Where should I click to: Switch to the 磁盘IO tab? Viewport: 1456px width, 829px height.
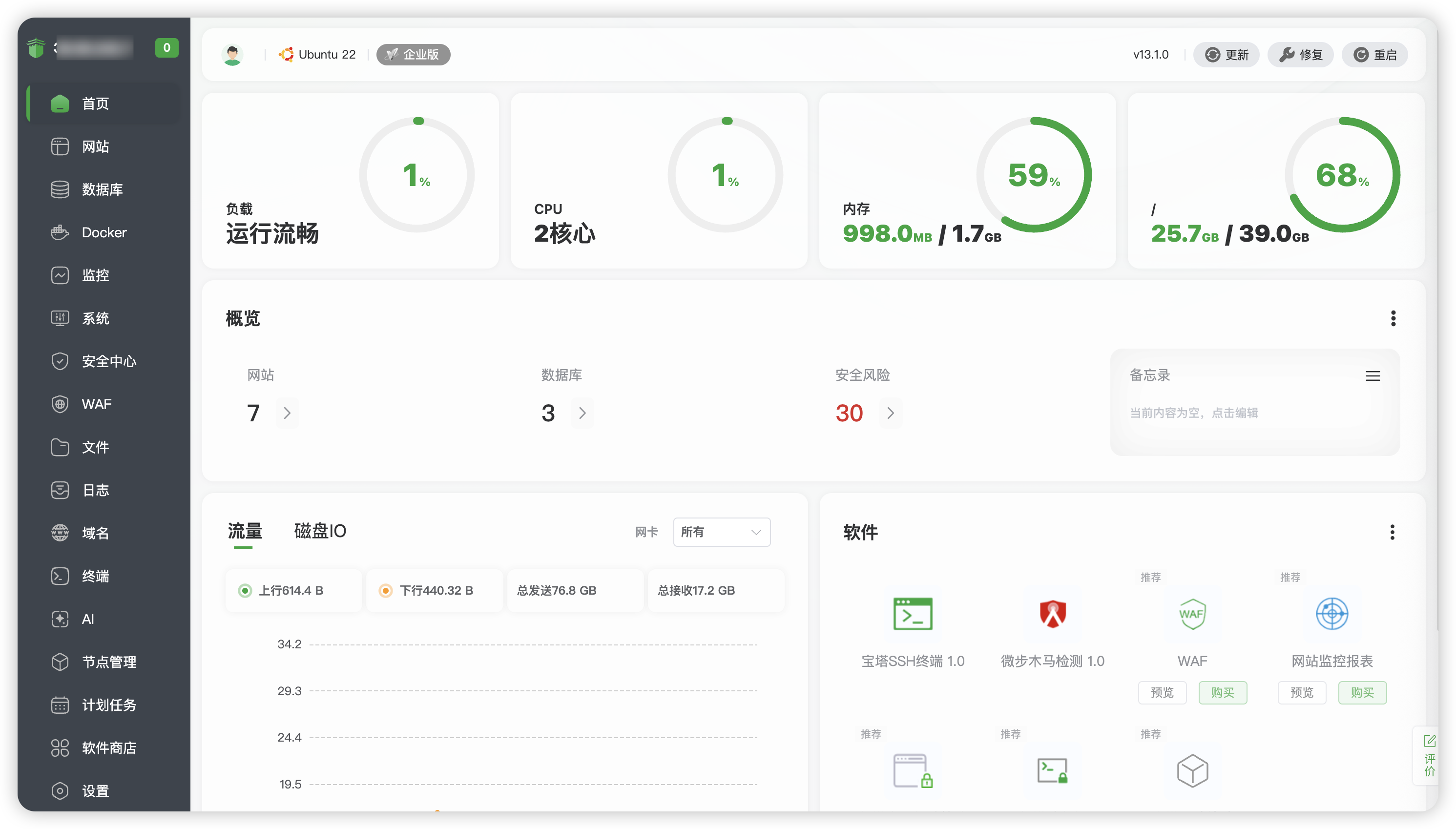coord(320,531)
